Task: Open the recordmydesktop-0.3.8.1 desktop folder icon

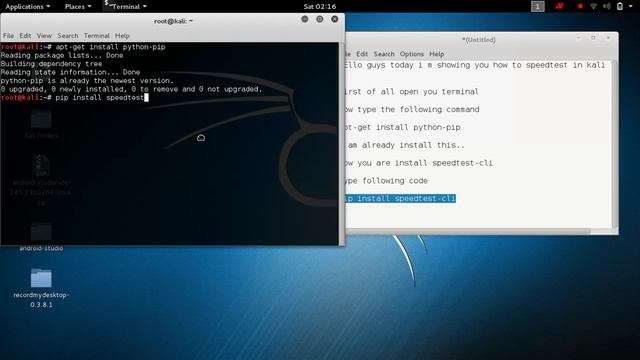Action: 41,278
